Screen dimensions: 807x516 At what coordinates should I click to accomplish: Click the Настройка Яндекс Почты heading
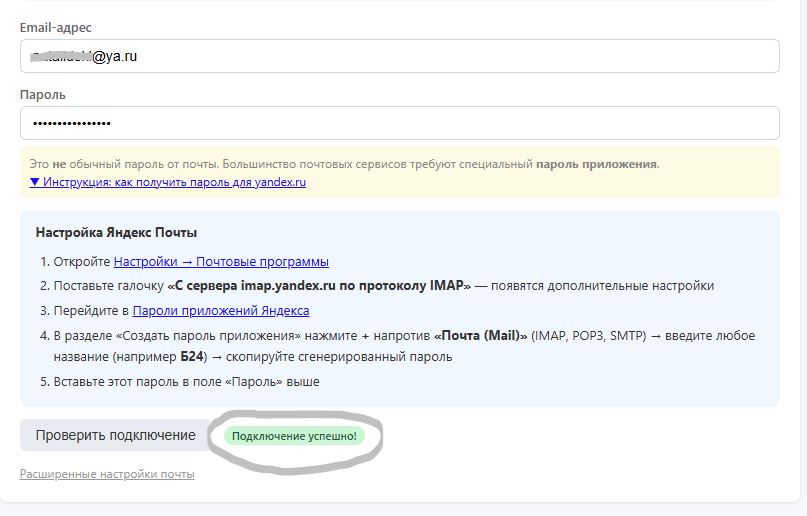point(116,233)
